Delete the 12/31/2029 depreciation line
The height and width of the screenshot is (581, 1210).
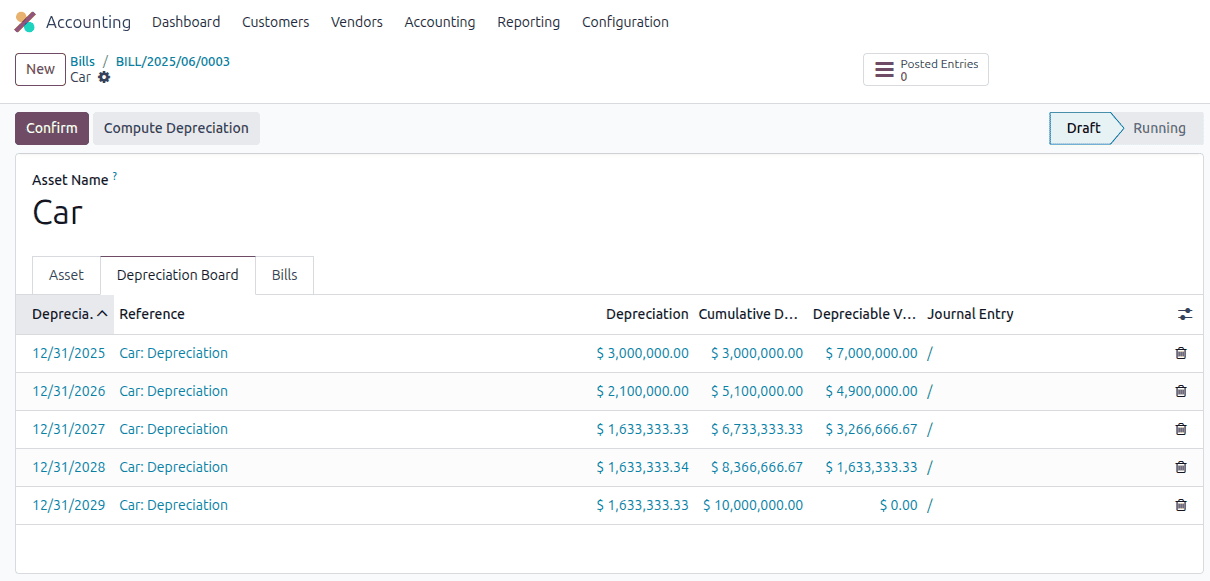tap(1180, 505)
